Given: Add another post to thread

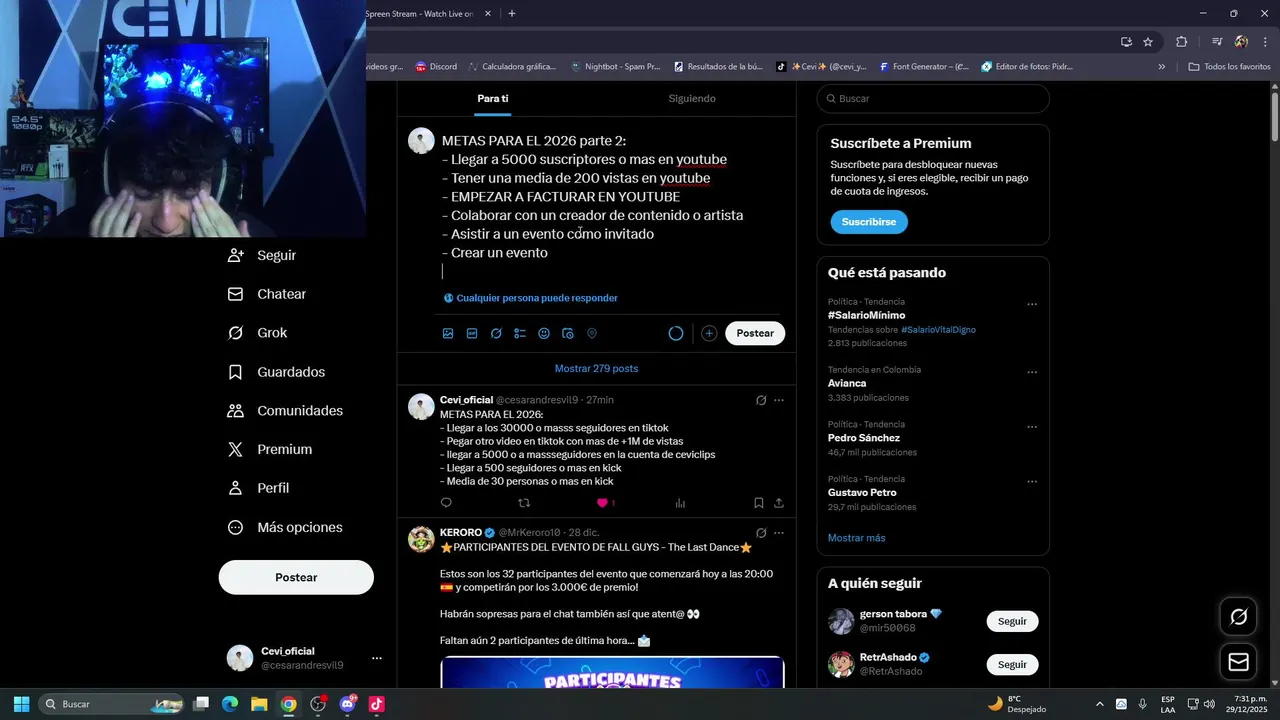Looking at the screenshot, I should 709,333.
